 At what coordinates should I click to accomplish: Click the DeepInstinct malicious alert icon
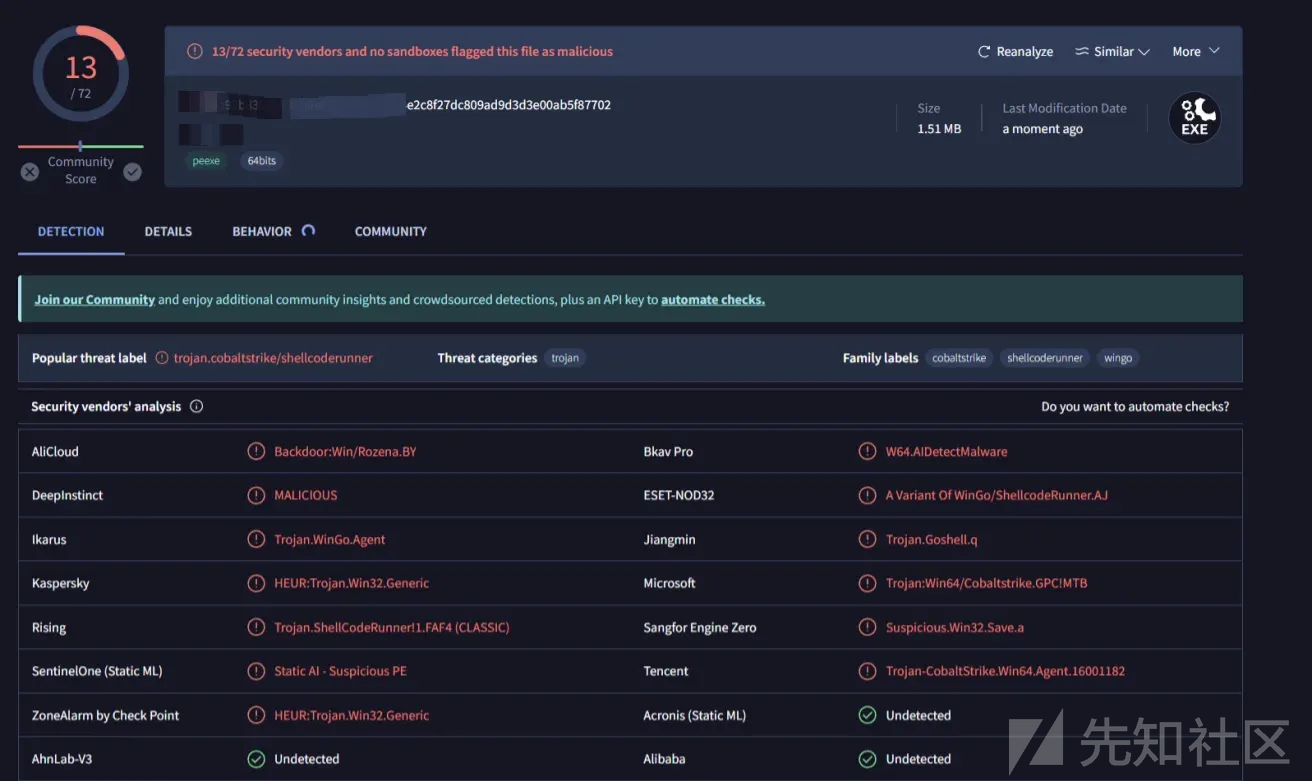pos(256,495)
